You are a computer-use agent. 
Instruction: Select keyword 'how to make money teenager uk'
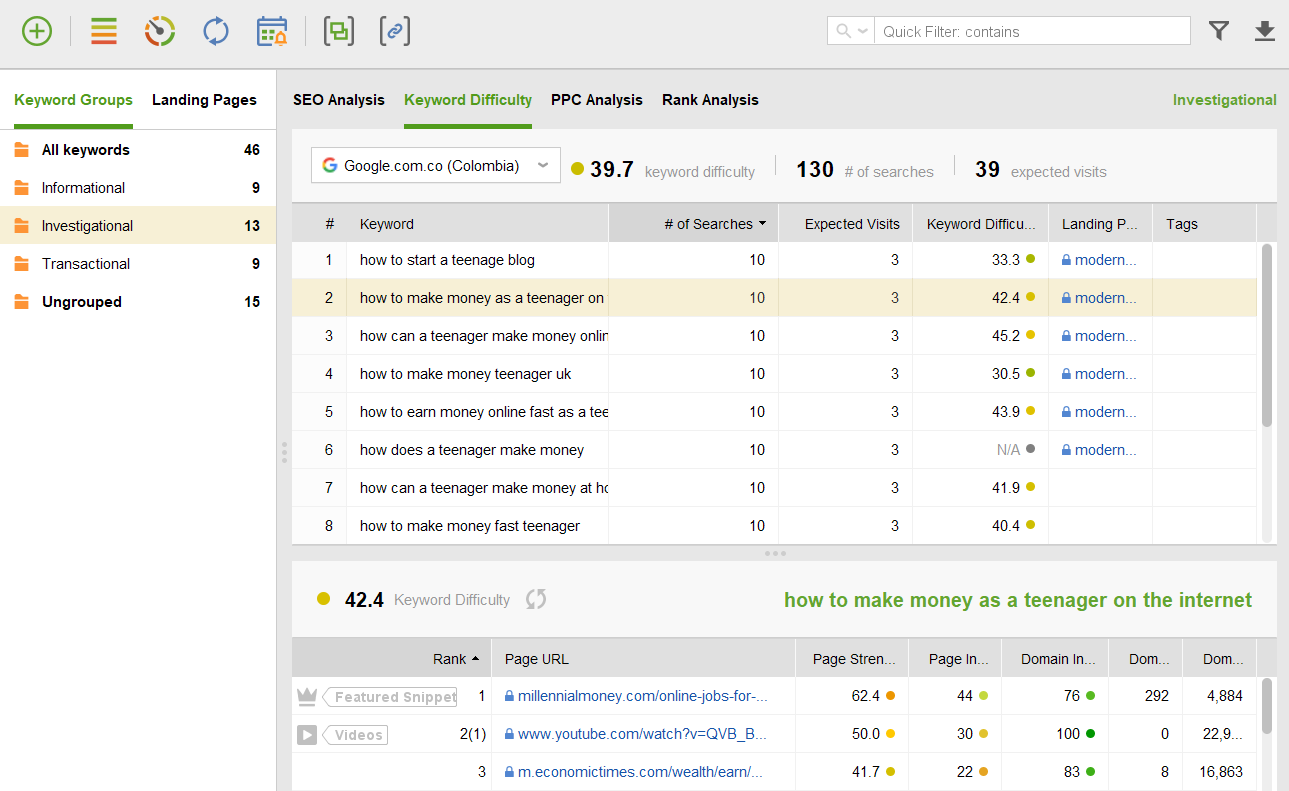coord(466,374)
